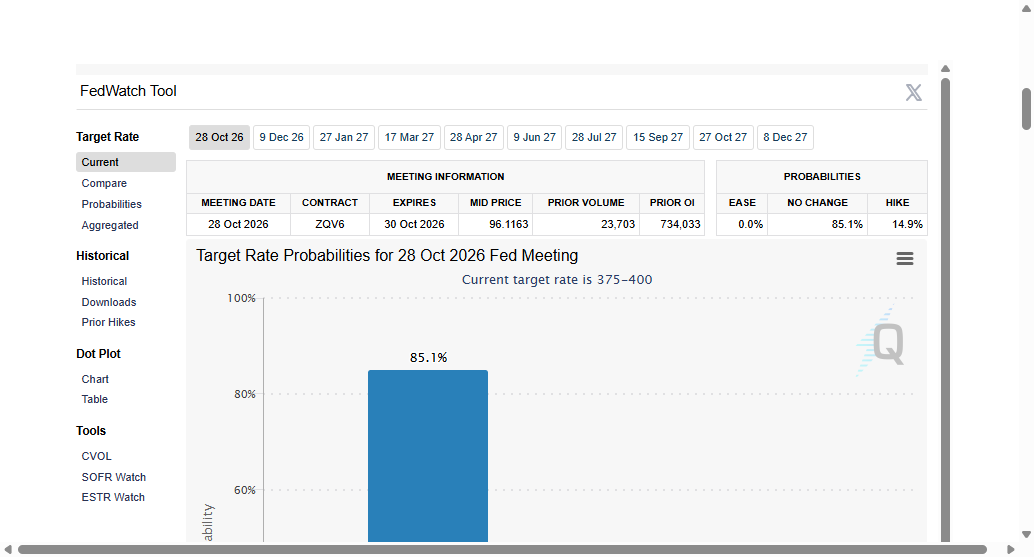Viewport: 1034px width, 557px height.
Task: Click the 'Current target rate is 375-400' subtitle
Action: [557, 279]
